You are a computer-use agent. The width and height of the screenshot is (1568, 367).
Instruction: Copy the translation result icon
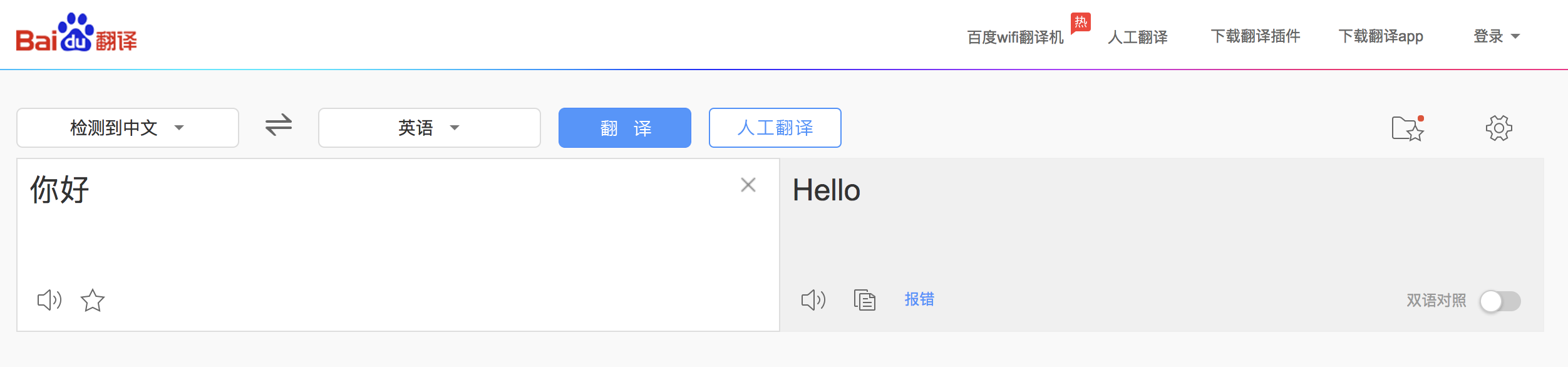click(865, 300)
